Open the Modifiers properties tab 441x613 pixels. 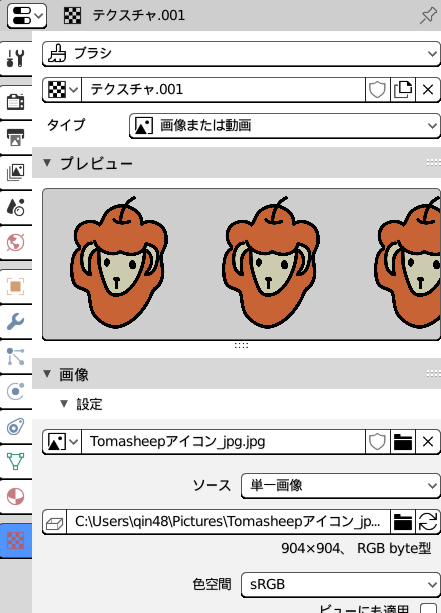(x=16, y=322)
